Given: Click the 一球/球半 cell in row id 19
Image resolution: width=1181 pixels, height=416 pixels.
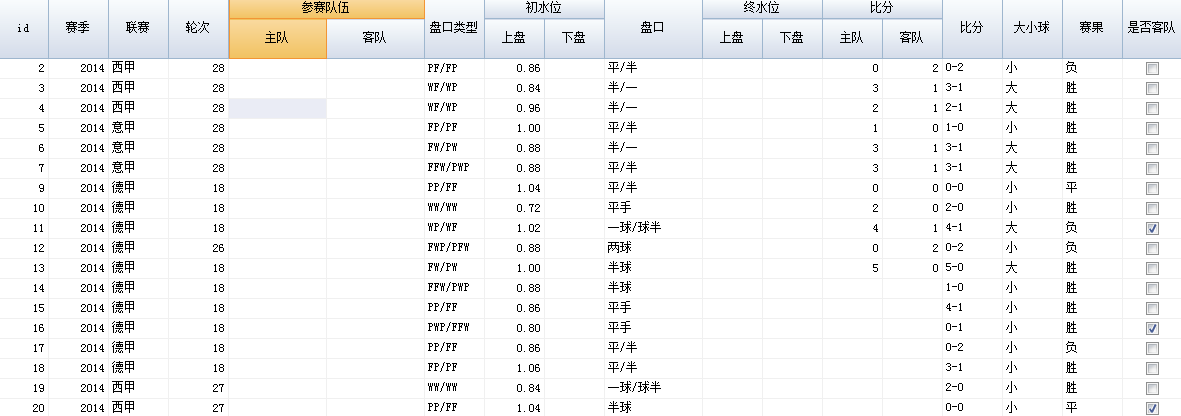Looking at the screenshot, I should coord(653,388).
